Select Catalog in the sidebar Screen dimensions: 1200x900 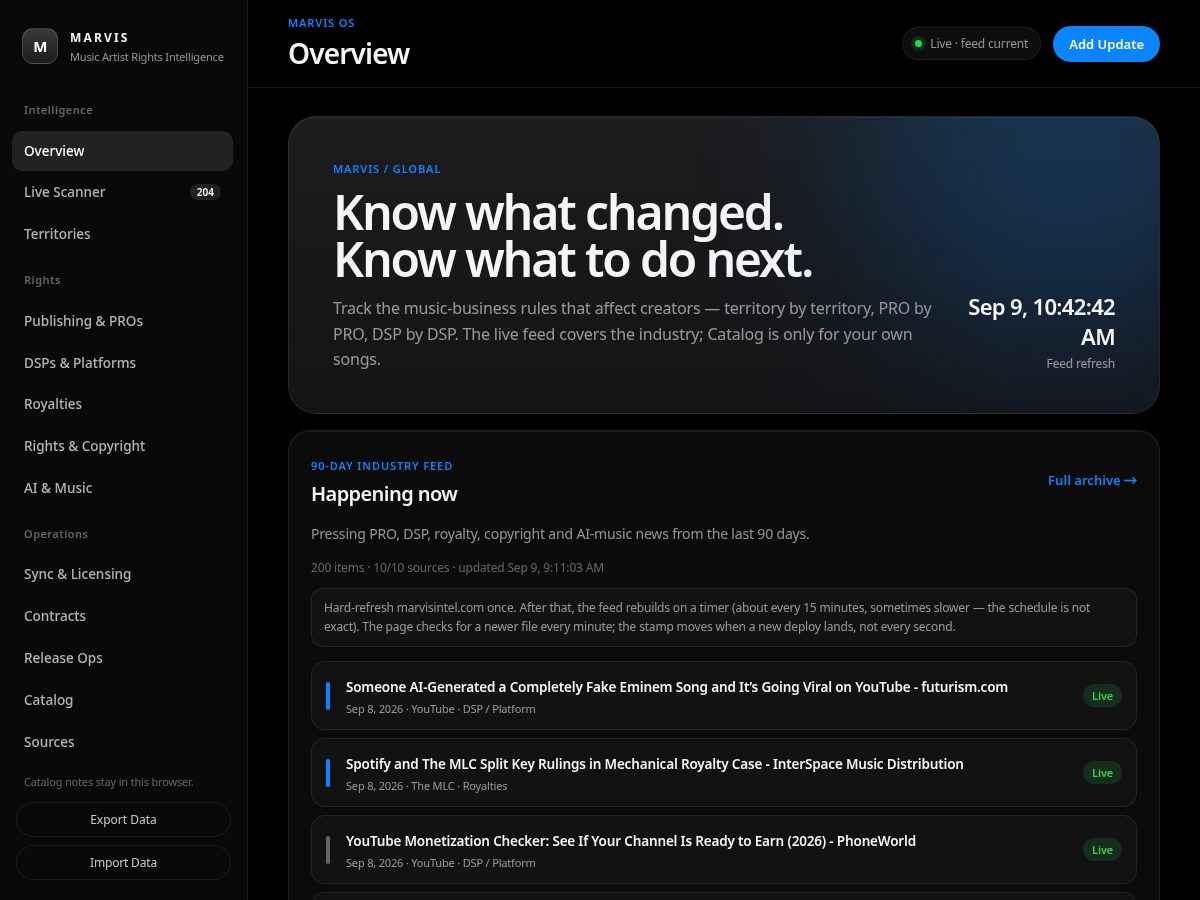point(122,700)
